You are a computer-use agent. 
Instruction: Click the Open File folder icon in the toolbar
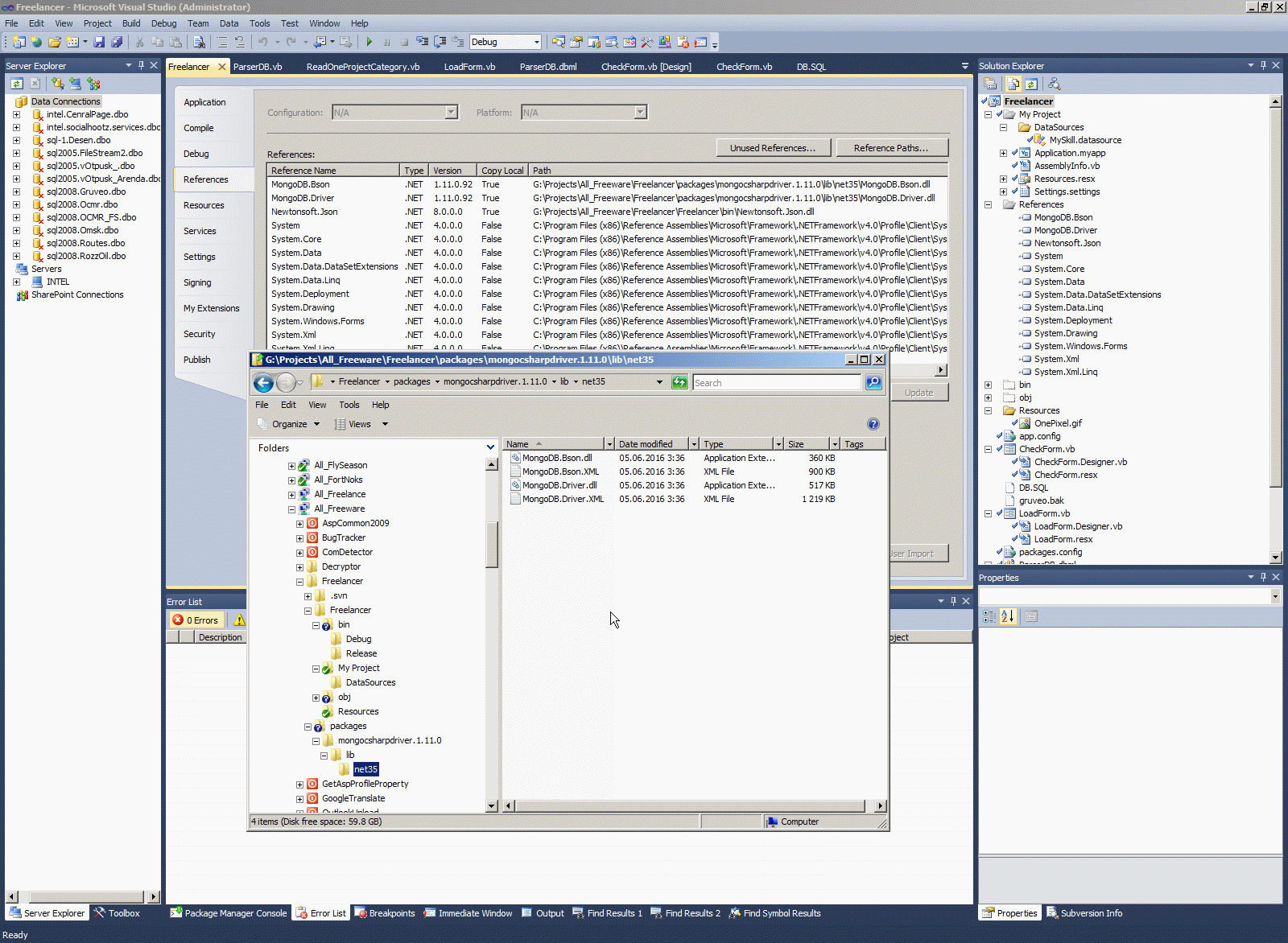coord(54,42)
